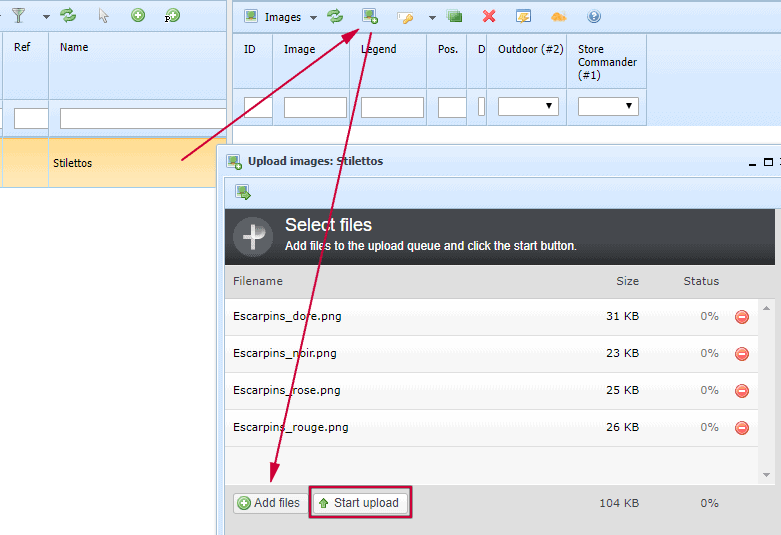Refresh the product list panel
This screenshot has height=535, width=781.
tap(68, 16)
